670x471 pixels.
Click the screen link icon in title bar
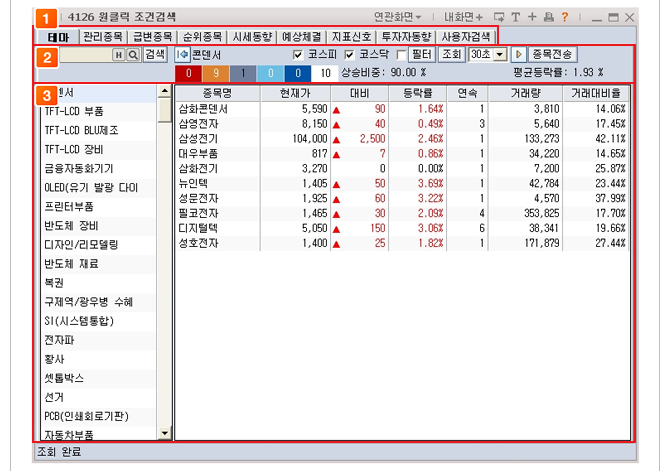pos(499,17)
